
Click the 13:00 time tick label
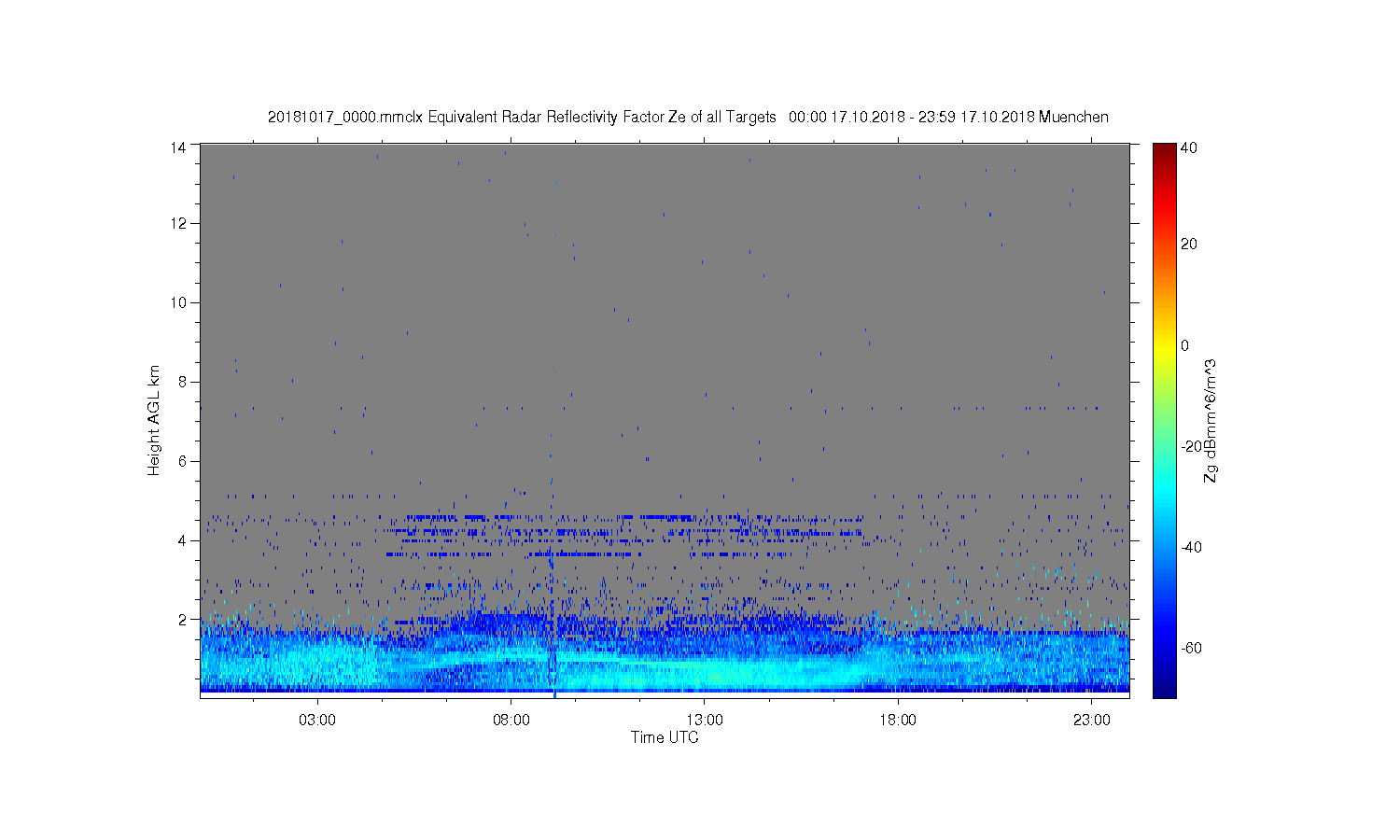[705, 721]
